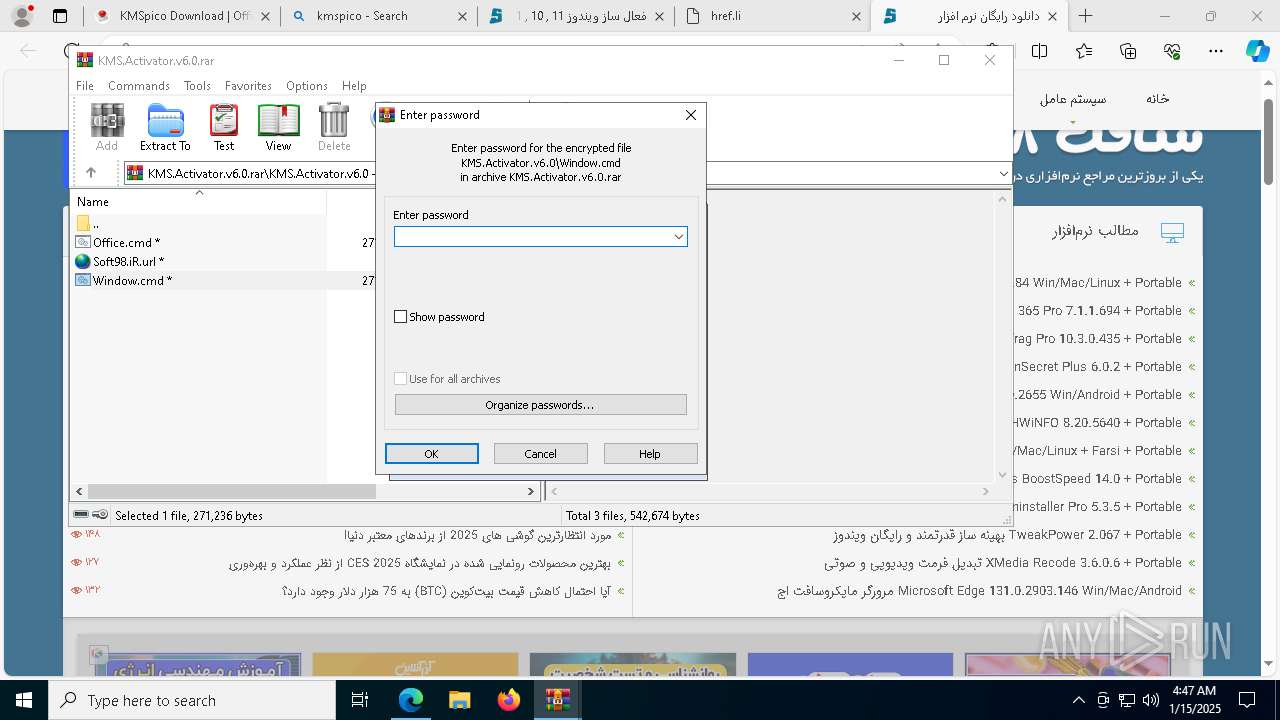Open the File menu in WinRAR
The height and width of the screenshot is (720, 1280).
click(x=85, y=86)
